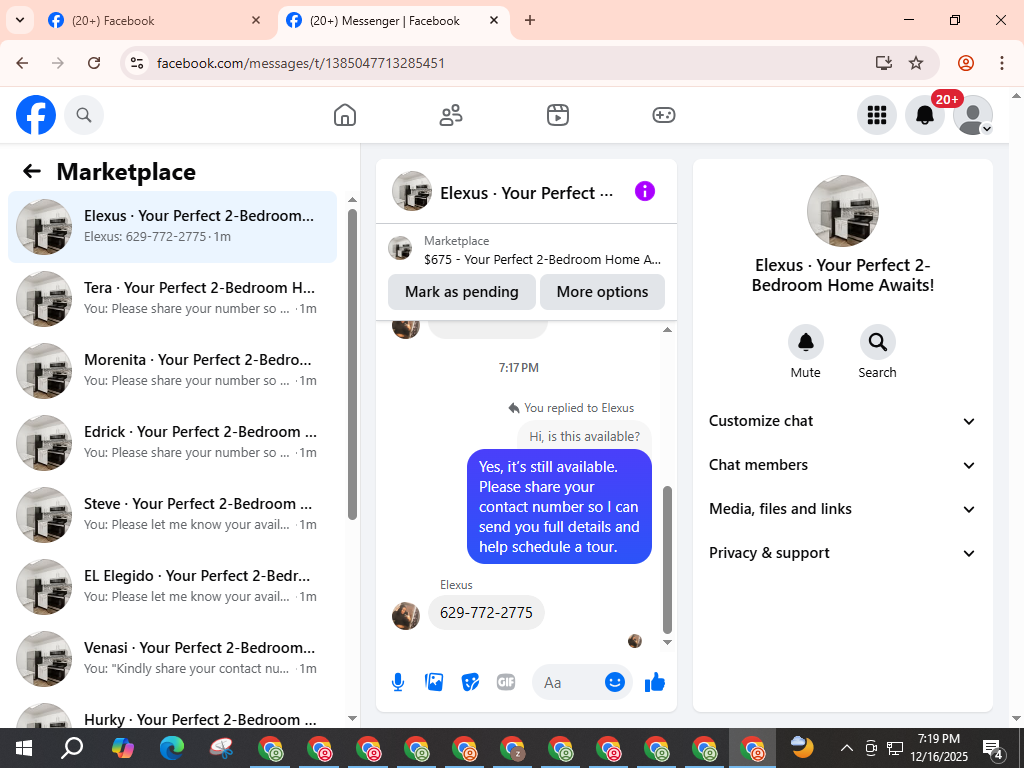The height and width of the screenshot is (768, 1024).
Task: Search in conversation using the magnifier icon
Action: pos(877,342)
